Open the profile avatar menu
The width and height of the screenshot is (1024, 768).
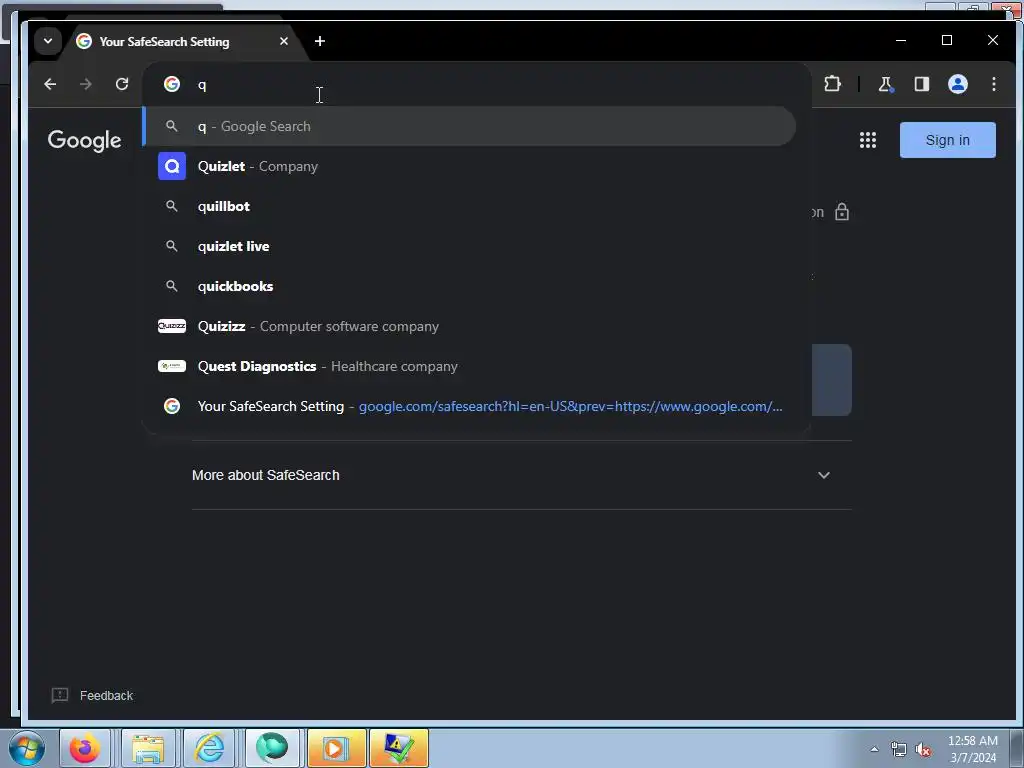tap(957, 84)
